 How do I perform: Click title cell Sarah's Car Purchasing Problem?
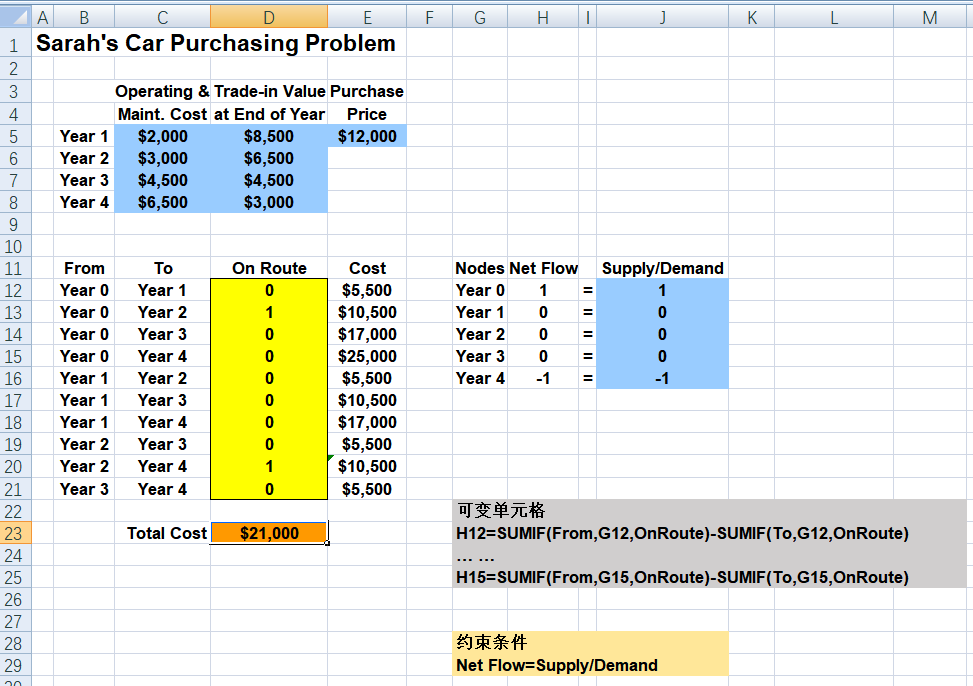click(x=216, y=43)
